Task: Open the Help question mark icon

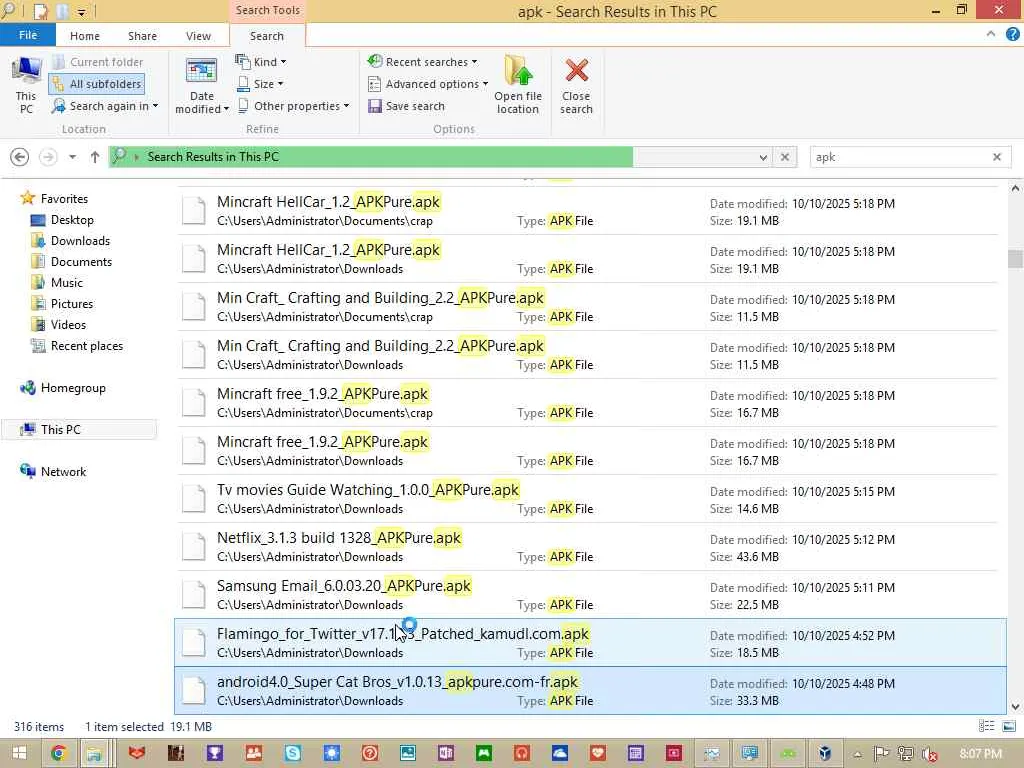Action: (x=1012, y=35)
